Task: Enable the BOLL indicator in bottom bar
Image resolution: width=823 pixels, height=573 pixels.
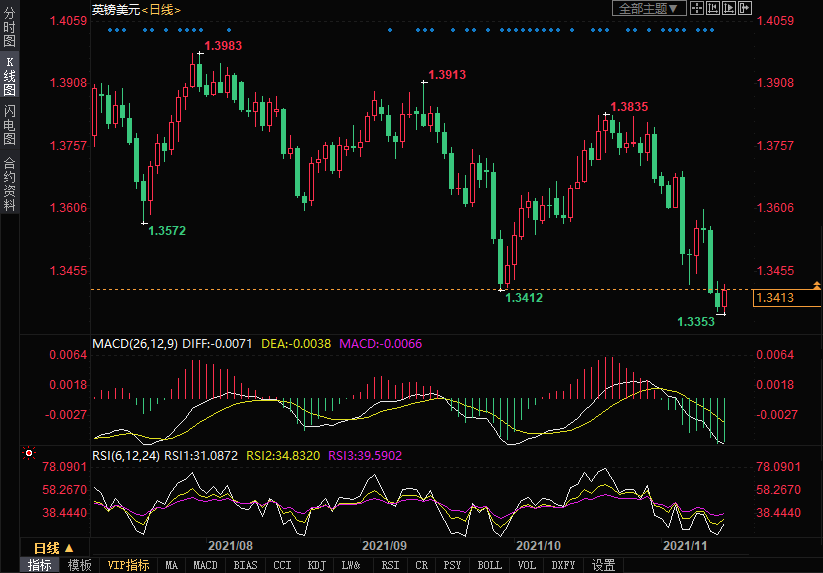Action: click(x=489, y=565)
